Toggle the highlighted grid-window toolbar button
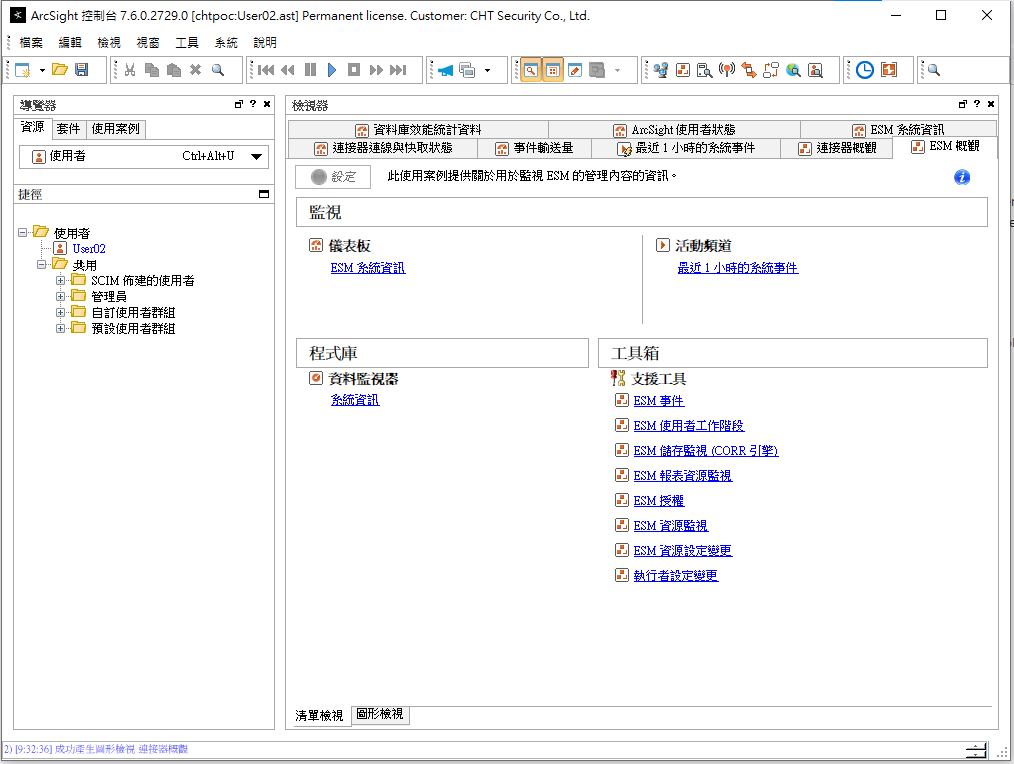This screenshot has width=1014, height=764. point(553,70)
